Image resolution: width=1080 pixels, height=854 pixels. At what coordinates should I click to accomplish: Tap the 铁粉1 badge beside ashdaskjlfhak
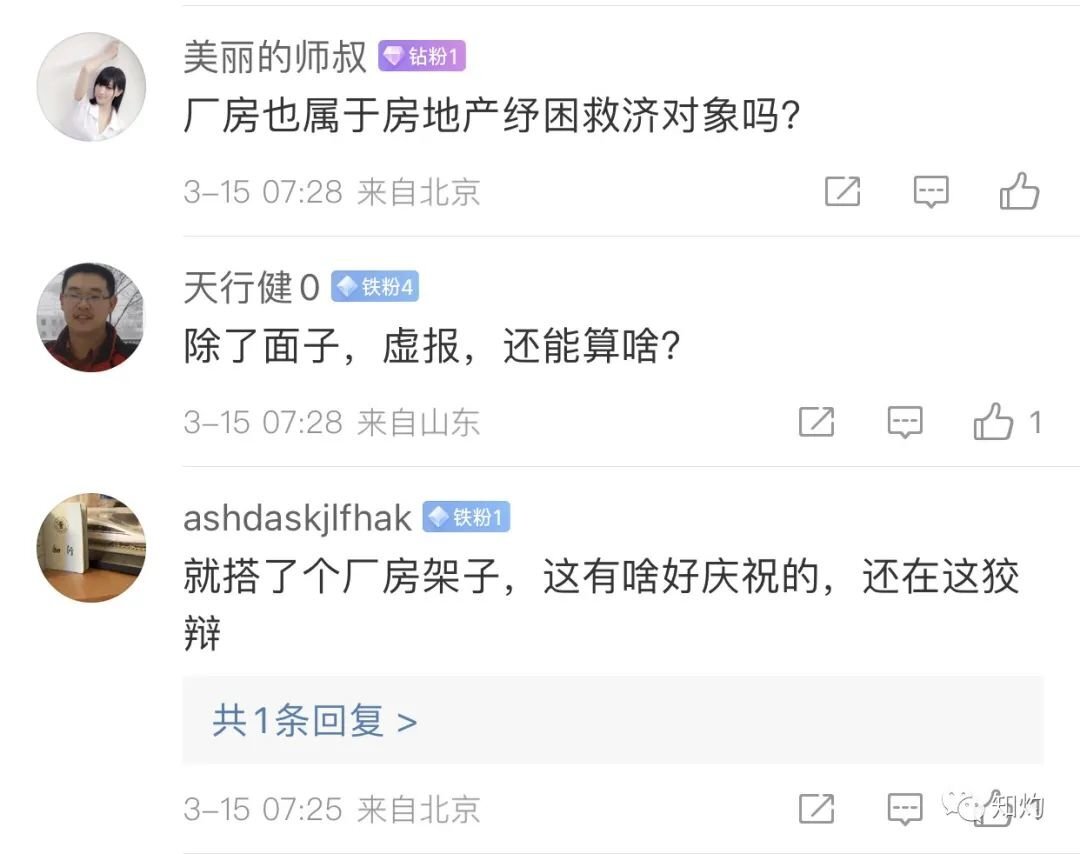[466, 518]
